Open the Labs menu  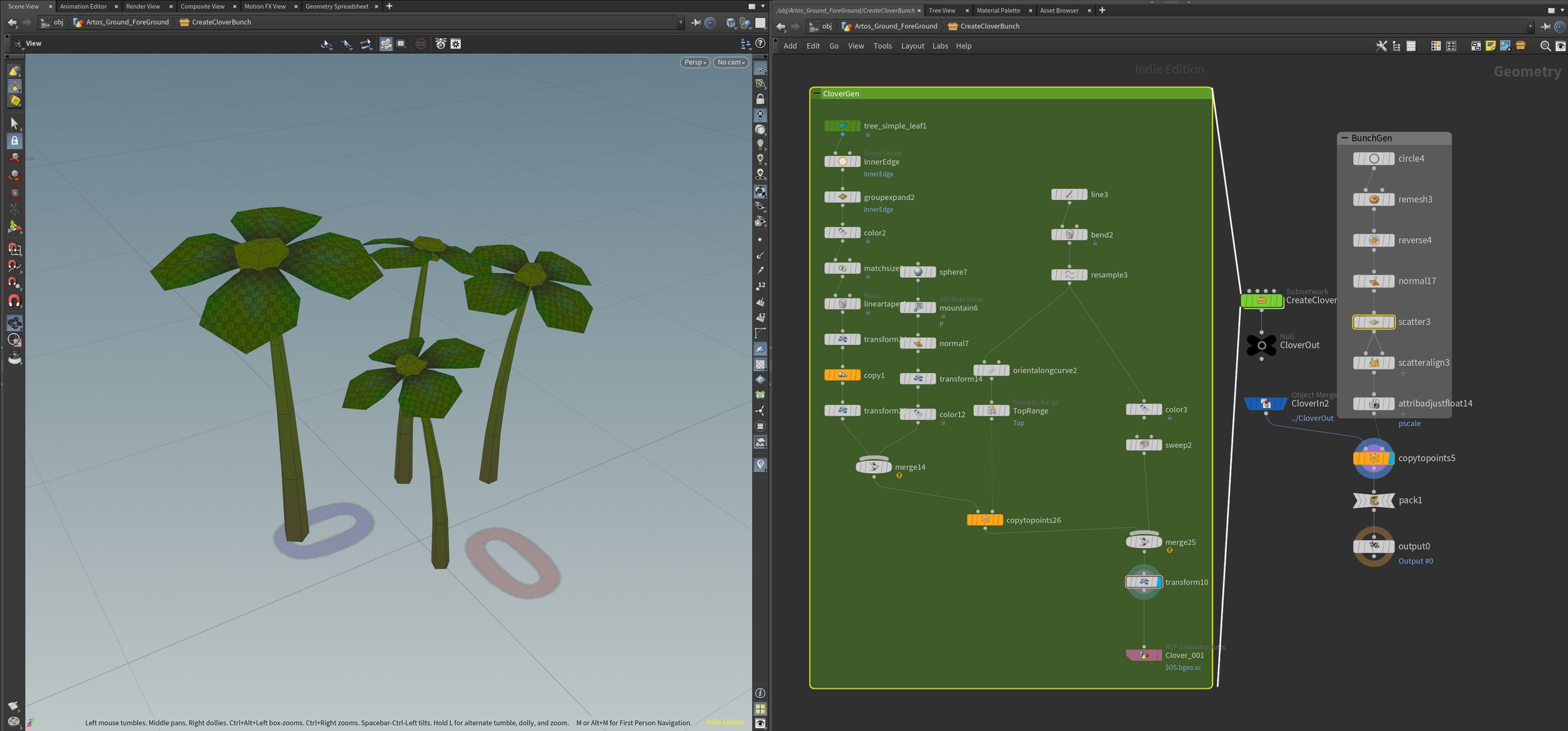(940, 46)
